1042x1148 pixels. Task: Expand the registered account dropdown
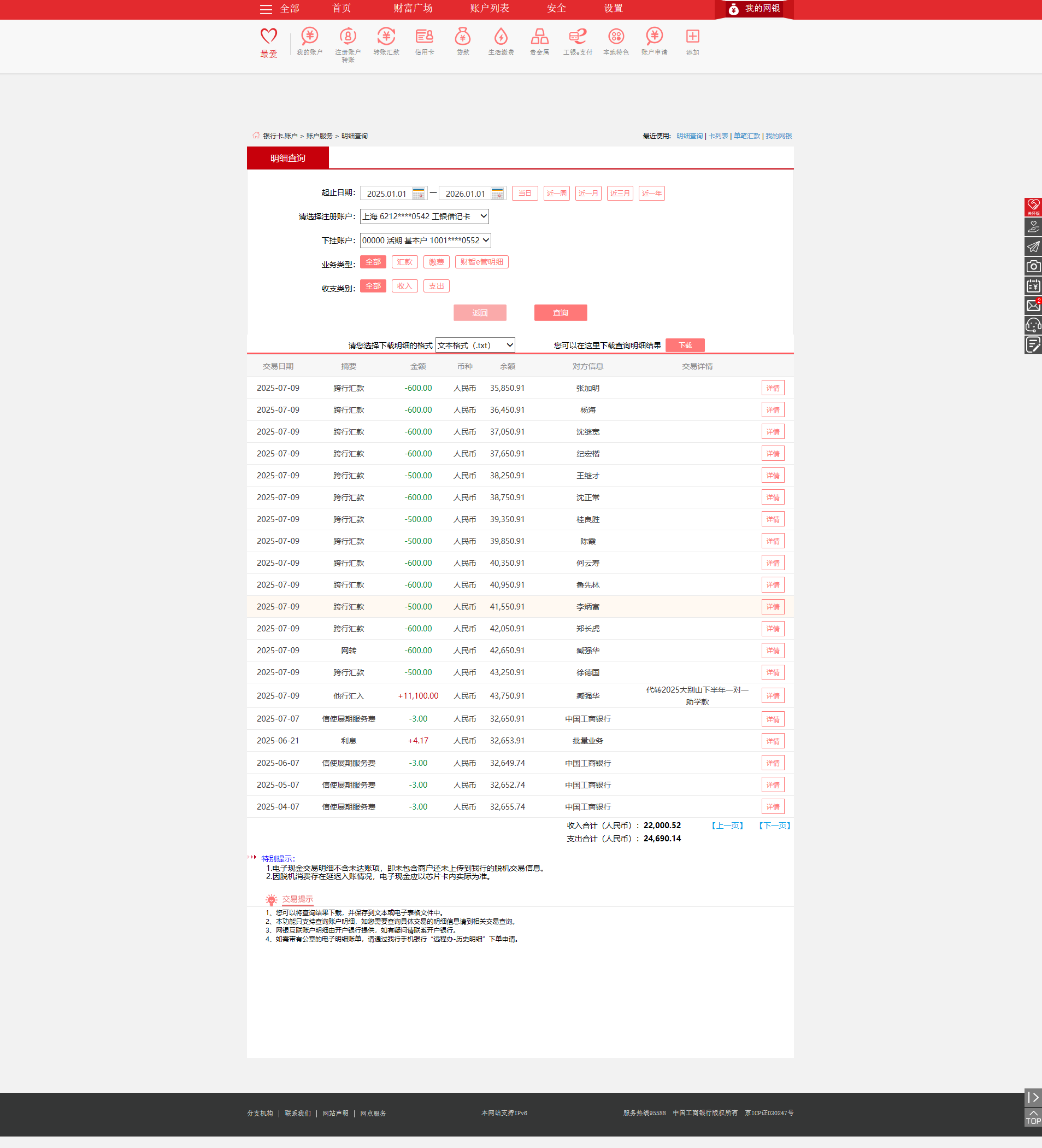click(424, 216)
